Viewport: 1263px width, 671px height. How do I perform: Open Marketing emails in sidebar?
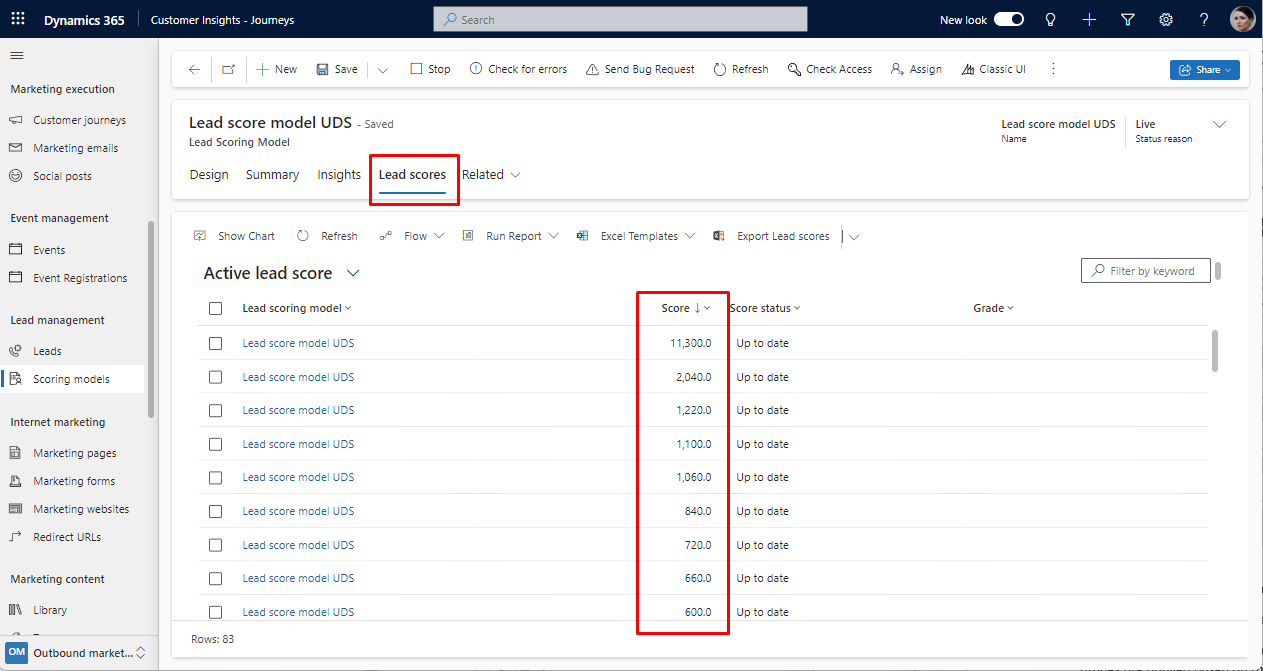(75, 148)
